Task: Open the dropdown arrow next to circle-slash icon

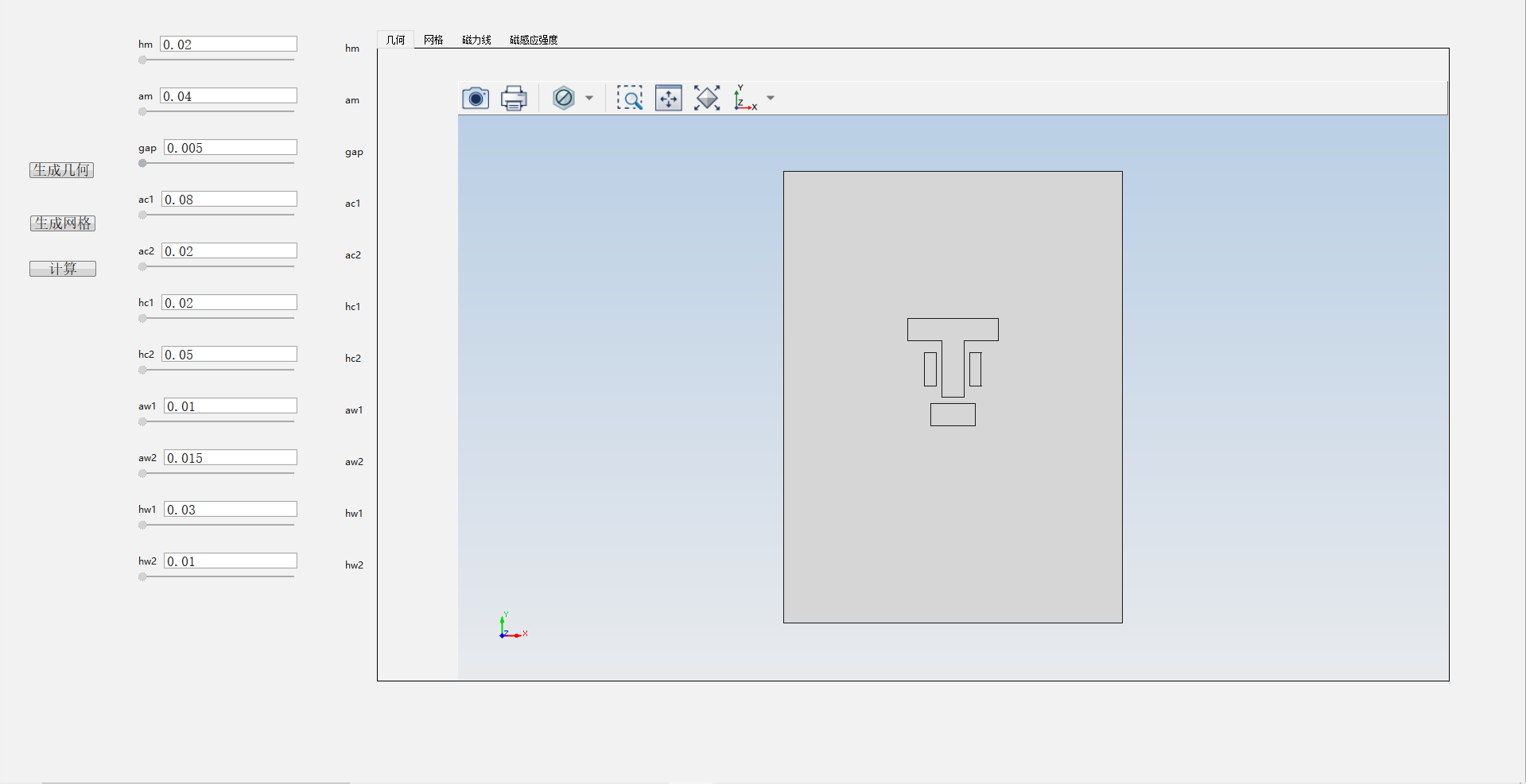Action: [589, 99]
